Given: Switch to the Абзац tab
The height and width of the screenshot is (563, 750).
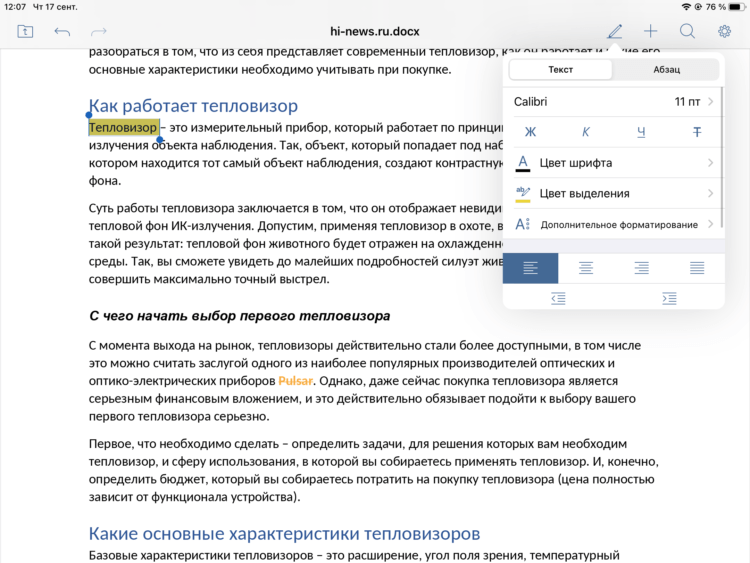Looking at the screenshot, I should coord(666,69).
